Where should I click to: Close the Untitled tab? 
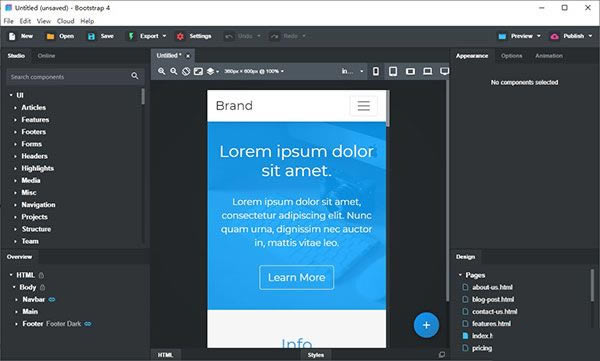[188, 56]
